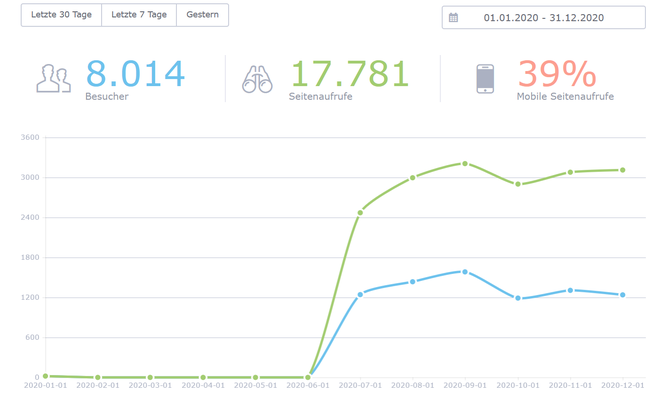This screenshot has width=660, height=400.
Task: Click the 8.014 Besucher count
Action: point(135,74)
